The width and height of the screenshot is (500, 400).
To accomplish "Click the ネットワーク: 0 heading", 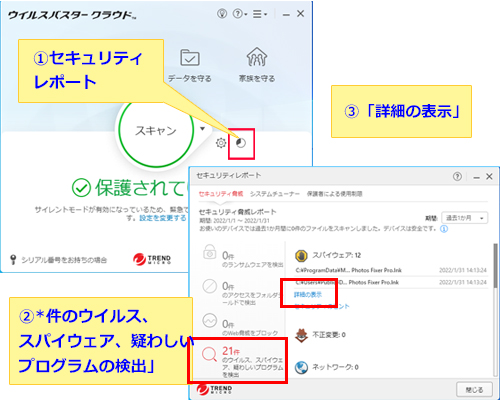I will (335, 367).
